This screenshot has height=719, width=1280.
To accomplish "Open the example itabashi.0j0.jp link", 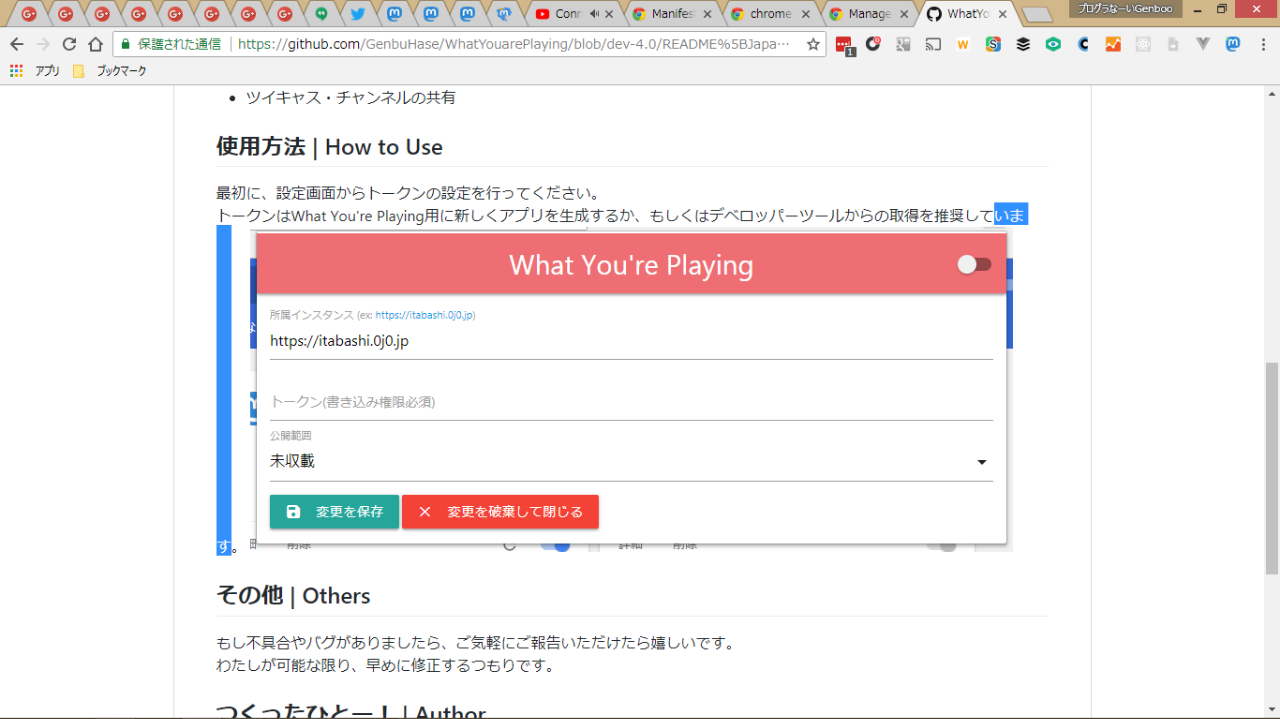I will pyautogui.click(x=425, y=315).
